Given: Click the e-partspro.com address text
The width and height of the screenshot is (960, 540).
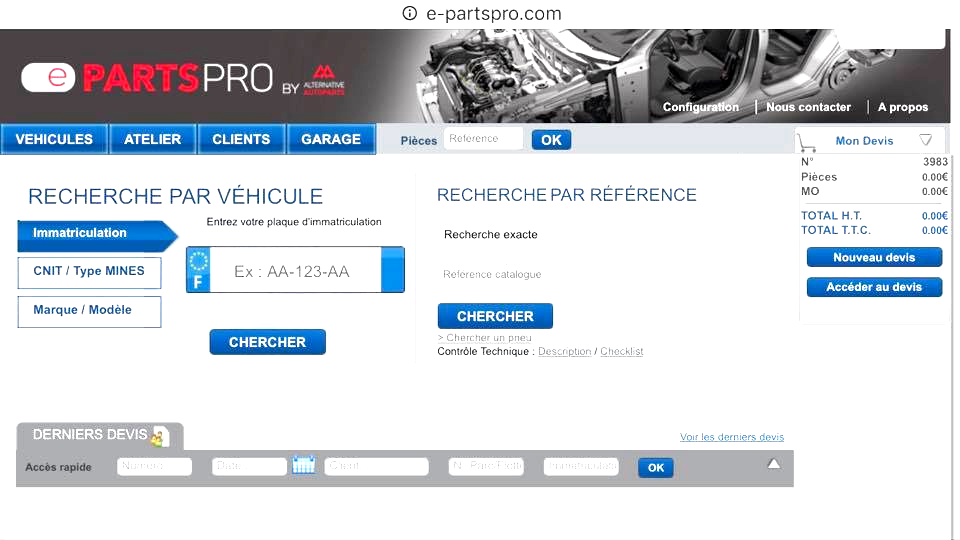Looking at the screenshot, I should pyautogui.click(x=493, y=13).
